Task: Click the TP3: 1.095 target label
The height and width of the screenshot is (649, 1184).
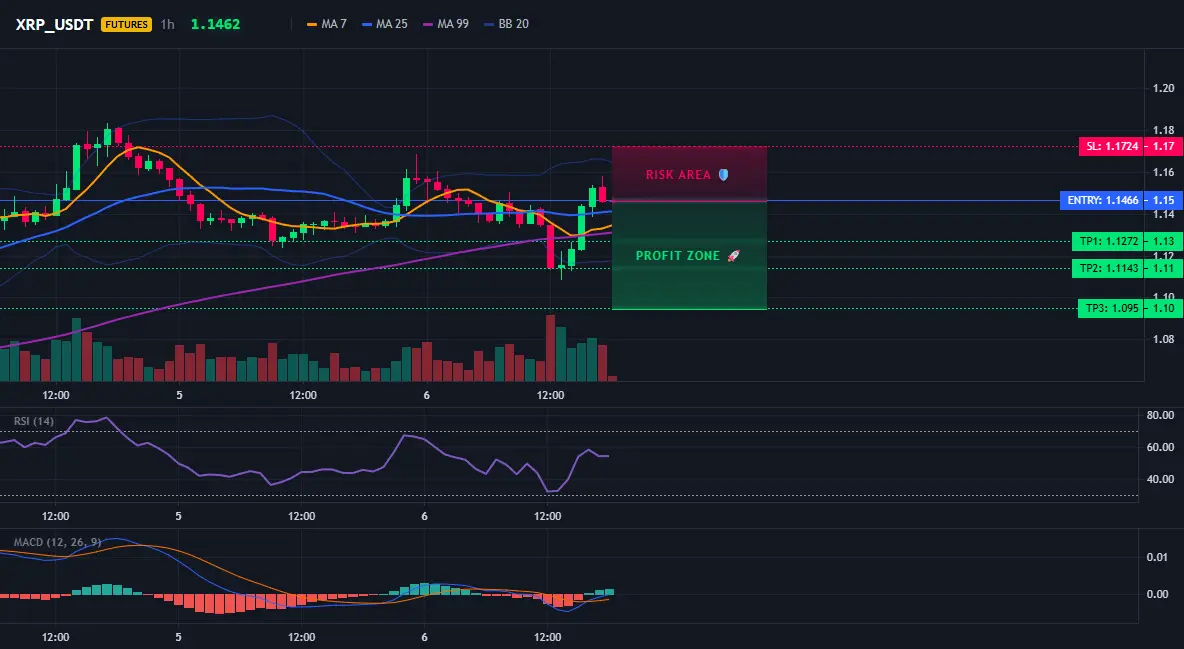Action: tap(1112, 308)
